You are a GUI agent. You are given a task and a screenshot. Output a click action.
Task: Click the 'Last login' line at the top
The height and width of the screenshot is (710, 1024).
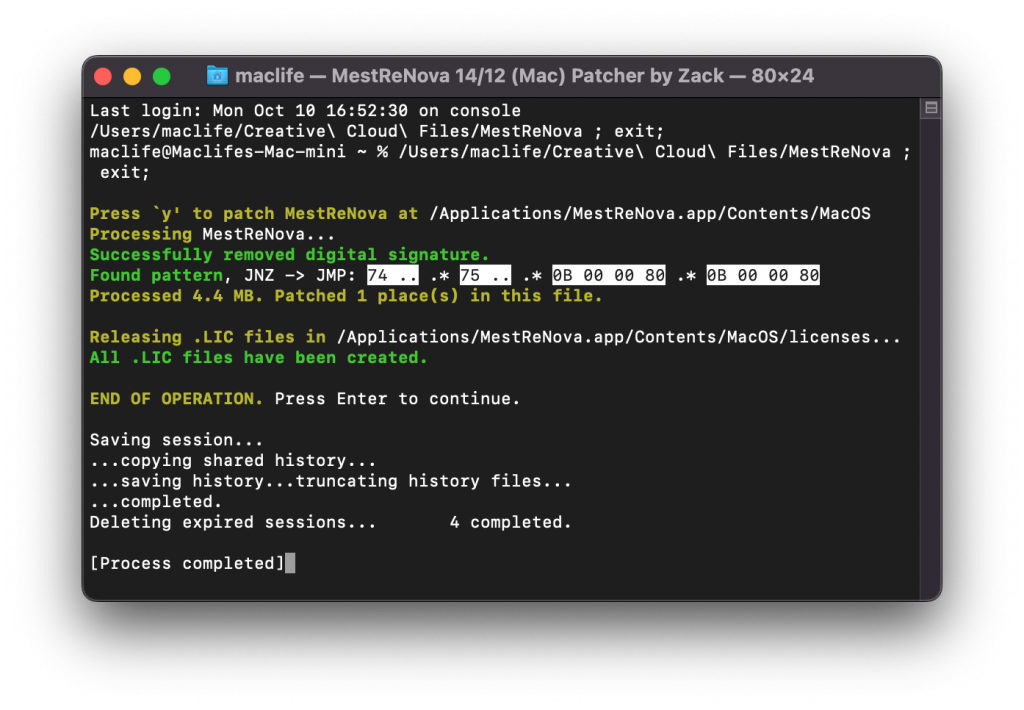pos(305,111)
